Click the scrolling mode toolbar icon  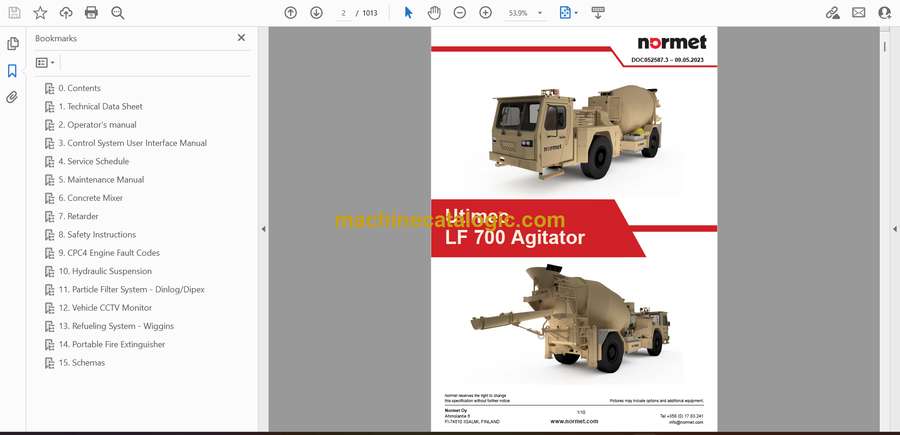point(598,13)
